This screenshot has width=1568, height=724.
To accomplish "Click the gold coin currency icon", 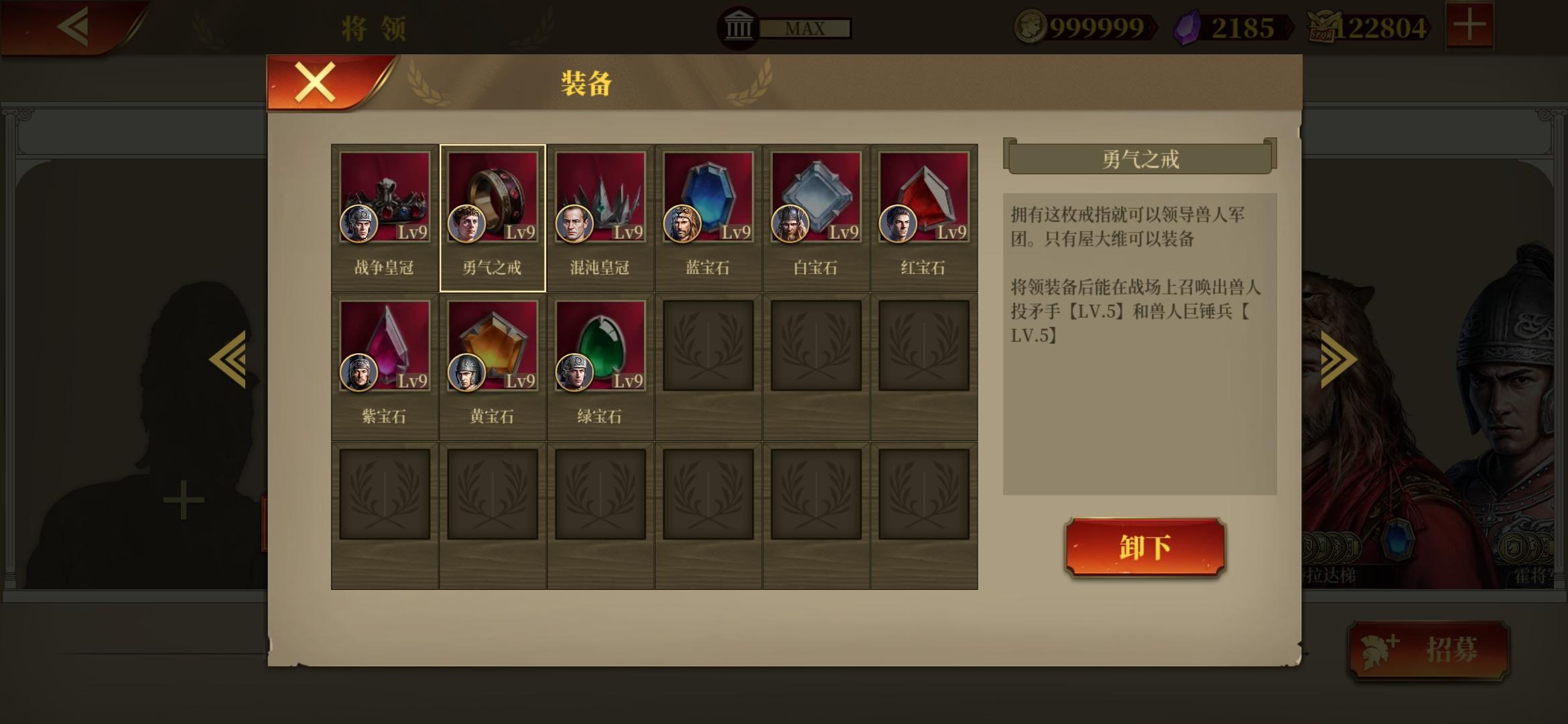I will (x=1031, y=27).
